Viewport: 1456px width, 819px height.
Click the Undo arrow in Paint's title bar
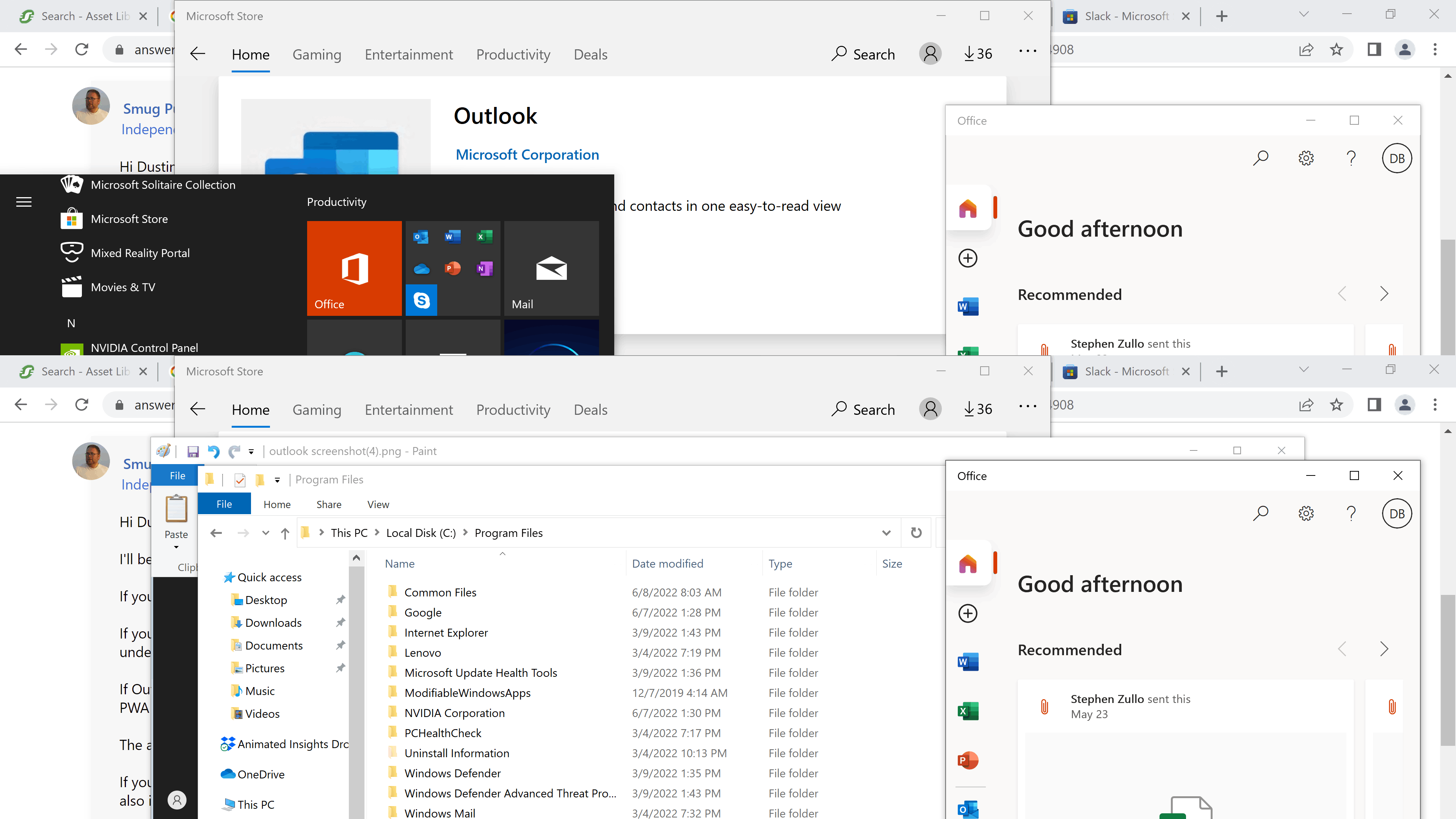click(213, 452)
